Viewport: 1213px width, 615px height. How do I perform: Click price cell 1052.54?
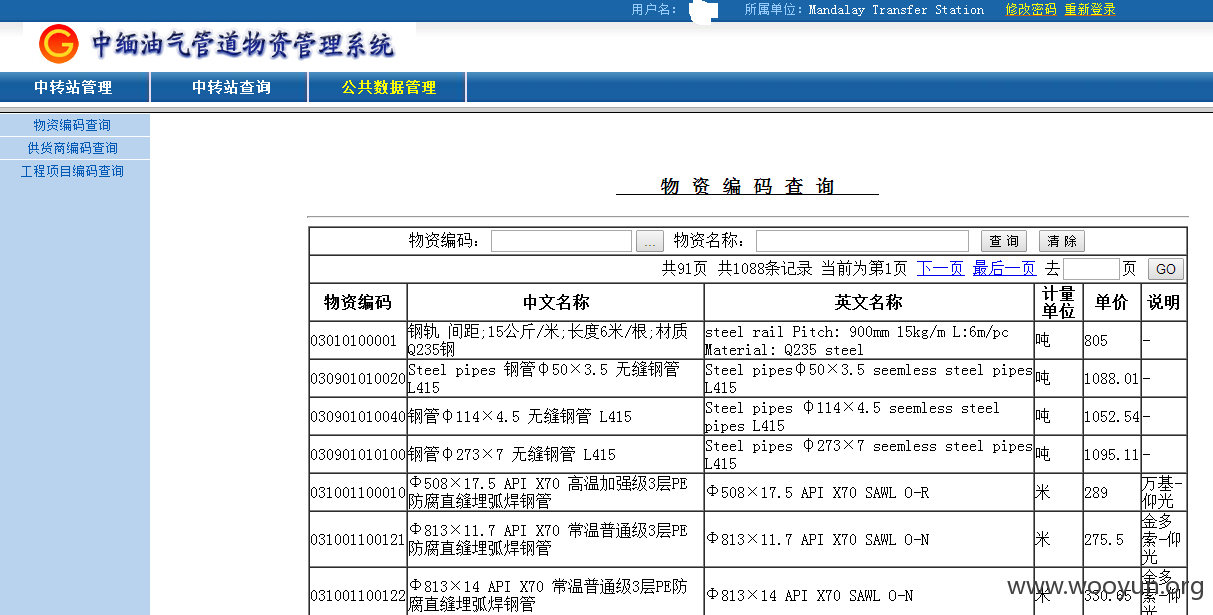click(x=1111, y=417)
